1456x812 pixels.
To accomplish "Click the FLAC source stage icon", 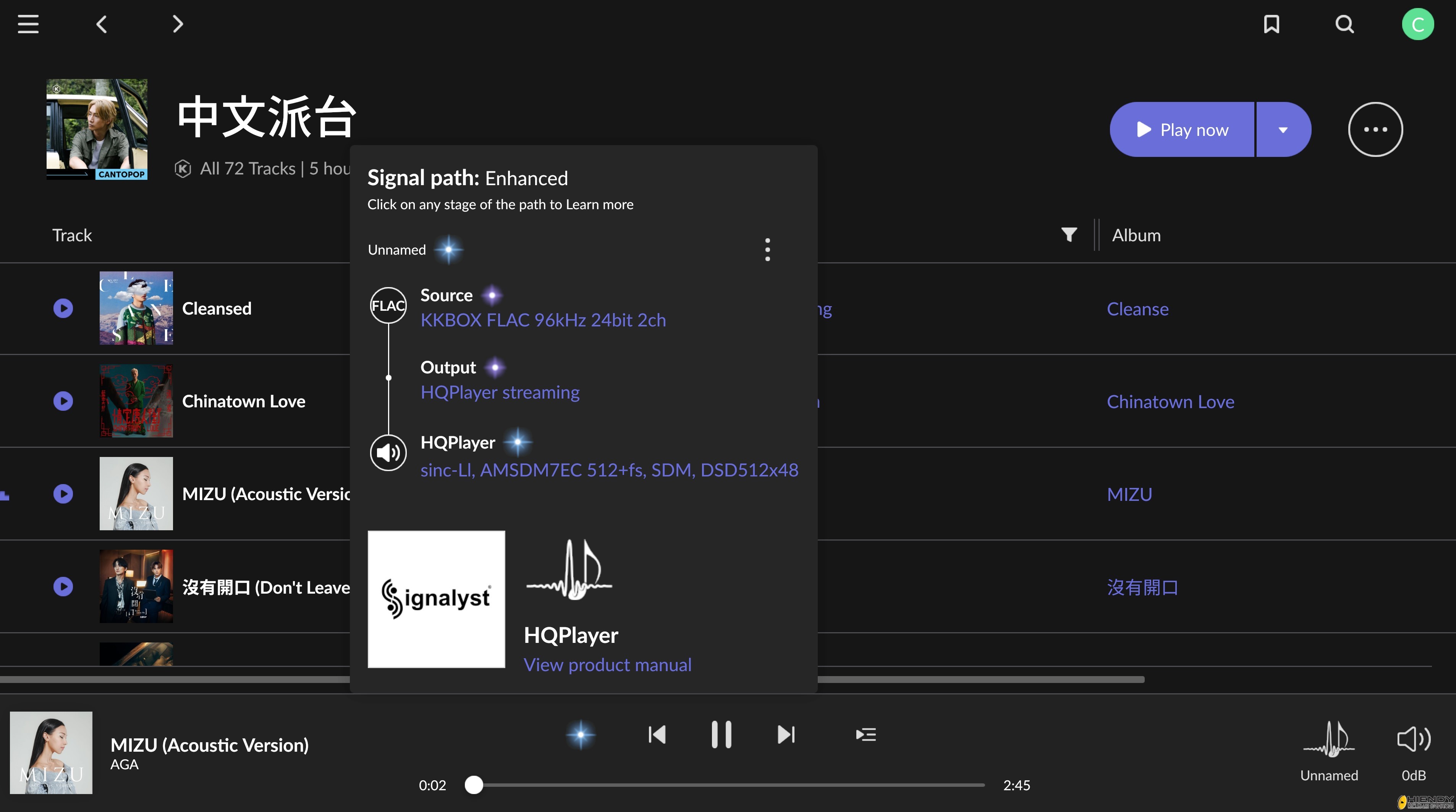I will point(388,306).
